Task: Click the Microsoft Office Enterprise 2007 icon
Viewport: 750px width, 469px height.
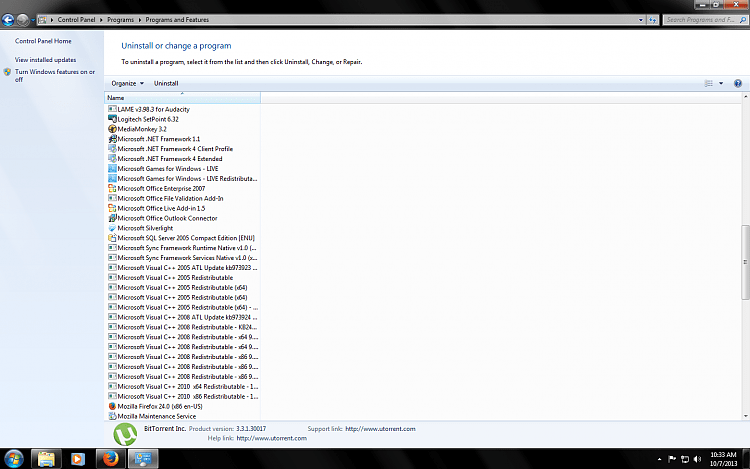Action: click(112, 188)
